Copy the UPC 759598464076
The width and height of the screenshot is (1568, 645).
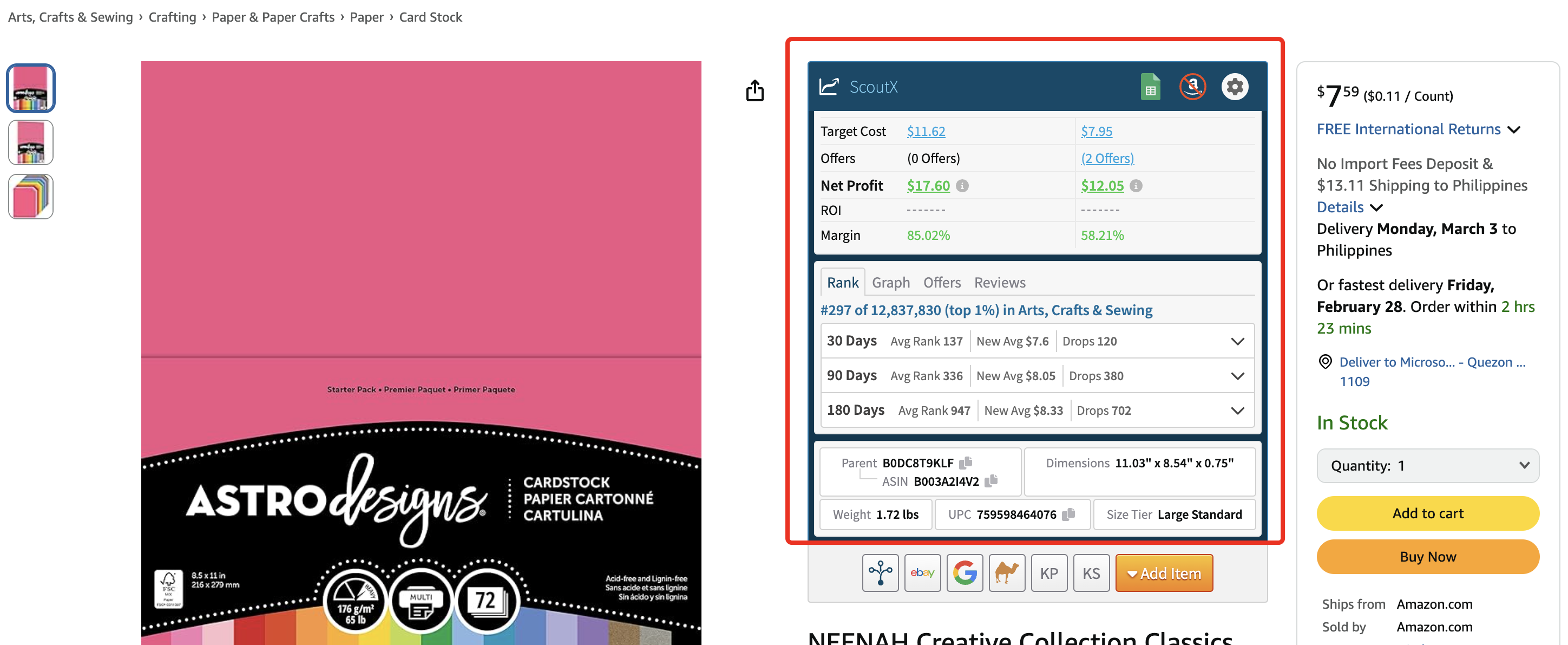coord(1068,514)
